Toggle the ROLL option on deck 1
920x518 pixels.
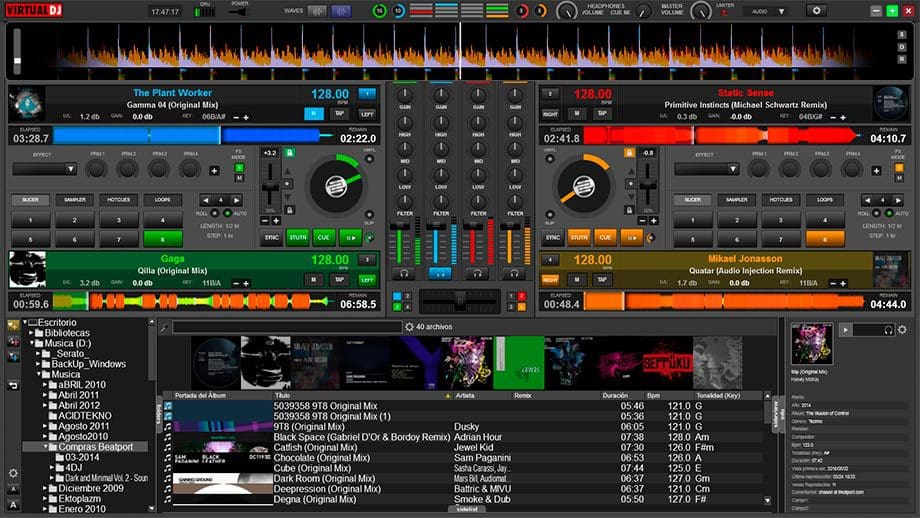click(215, 214)
